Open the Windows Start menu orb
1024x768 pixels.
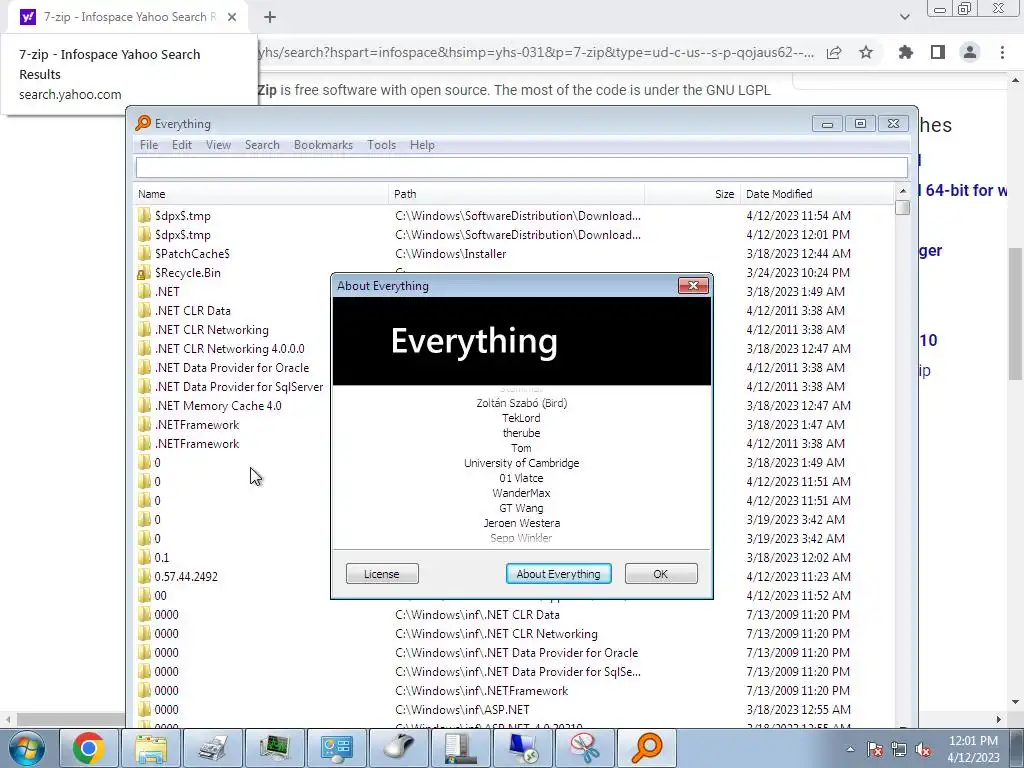[x=27, y=748]
